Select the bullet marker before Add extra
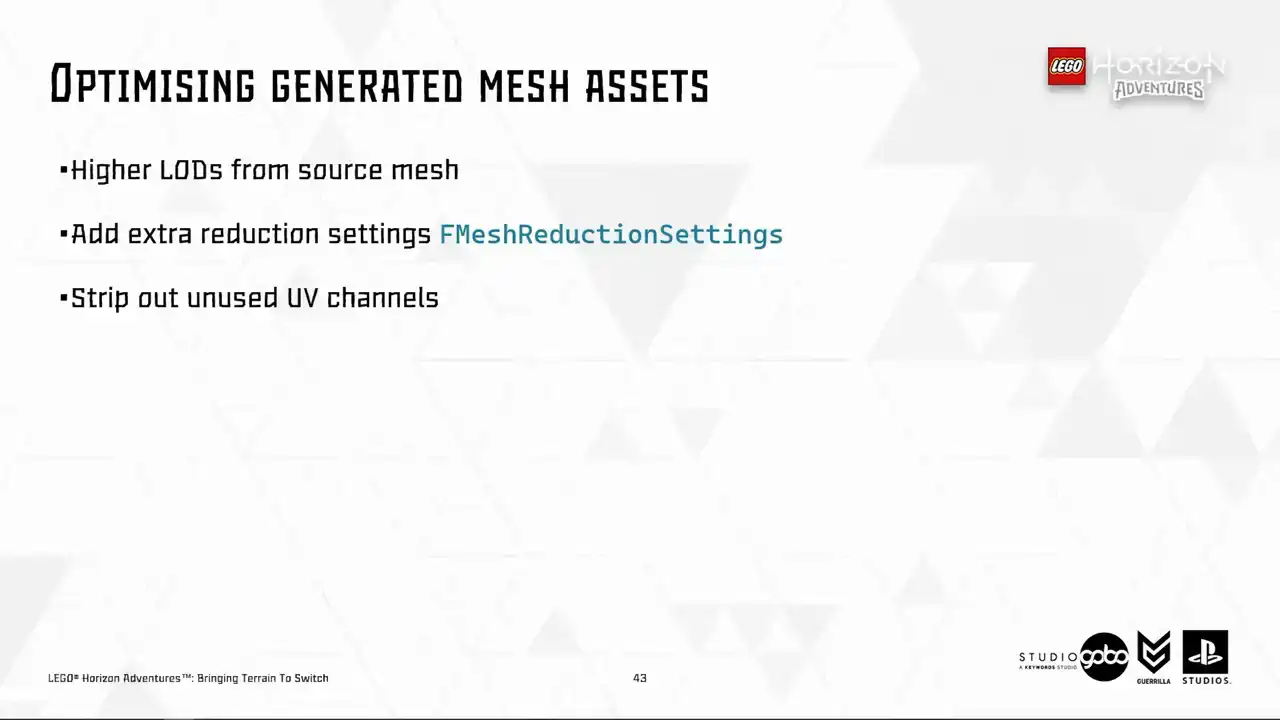 click(64, 234)
